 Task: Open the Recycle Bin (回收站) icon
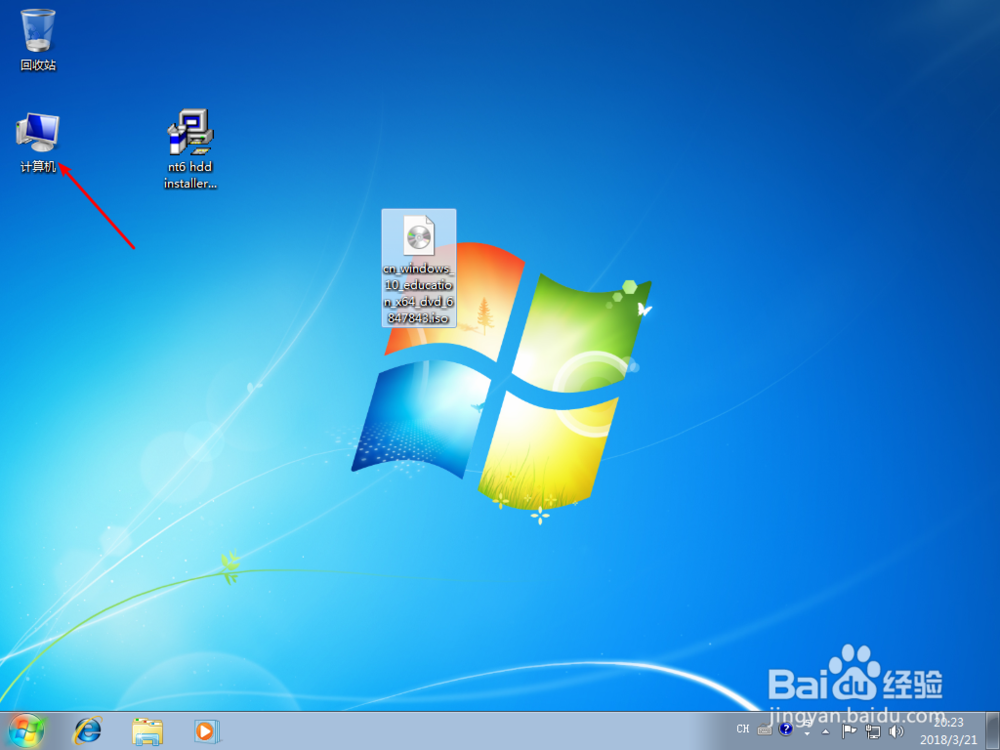pyautogui.click(x=38, y=40)
